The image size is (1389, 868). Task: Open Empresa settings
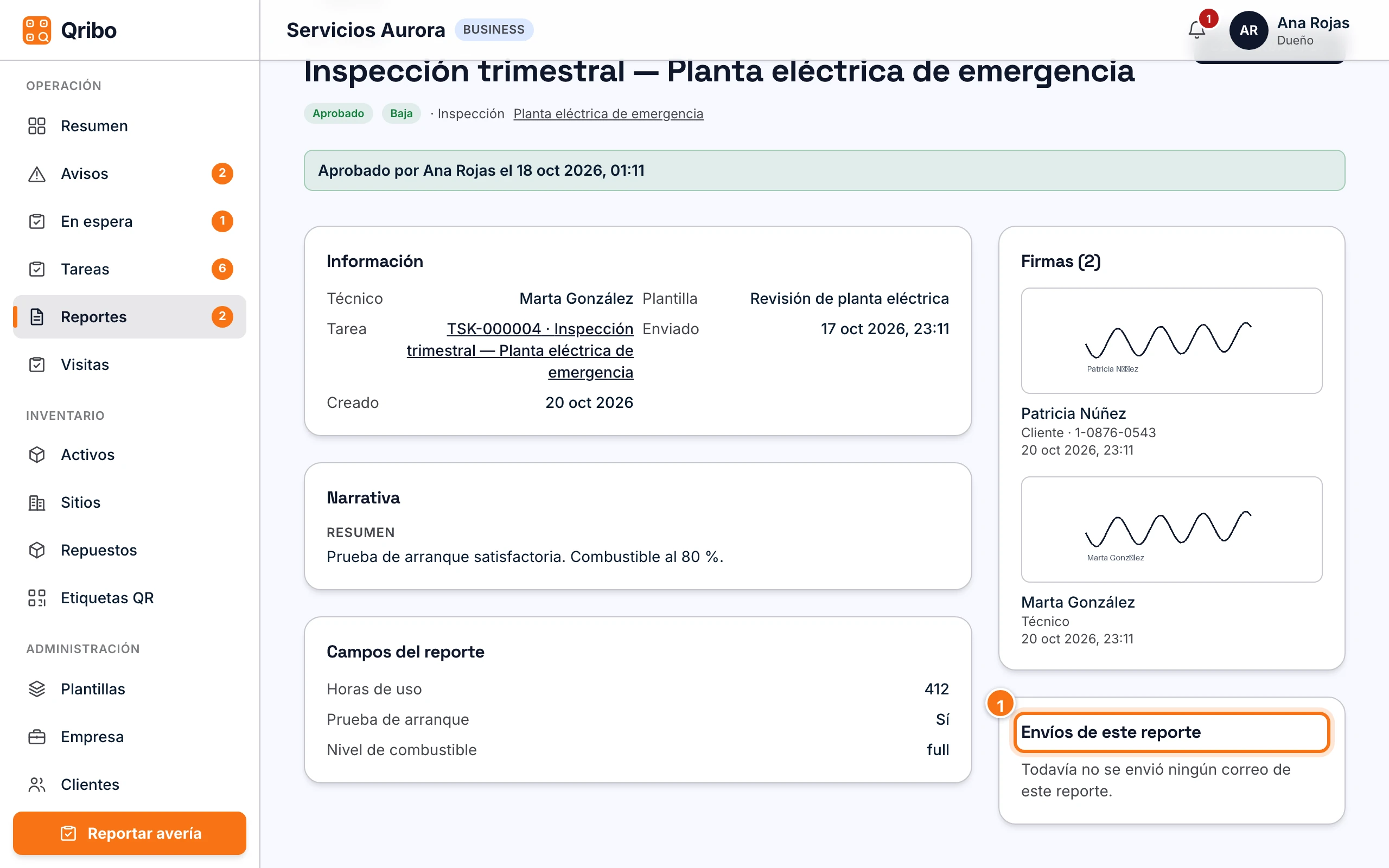pos(130,736)
